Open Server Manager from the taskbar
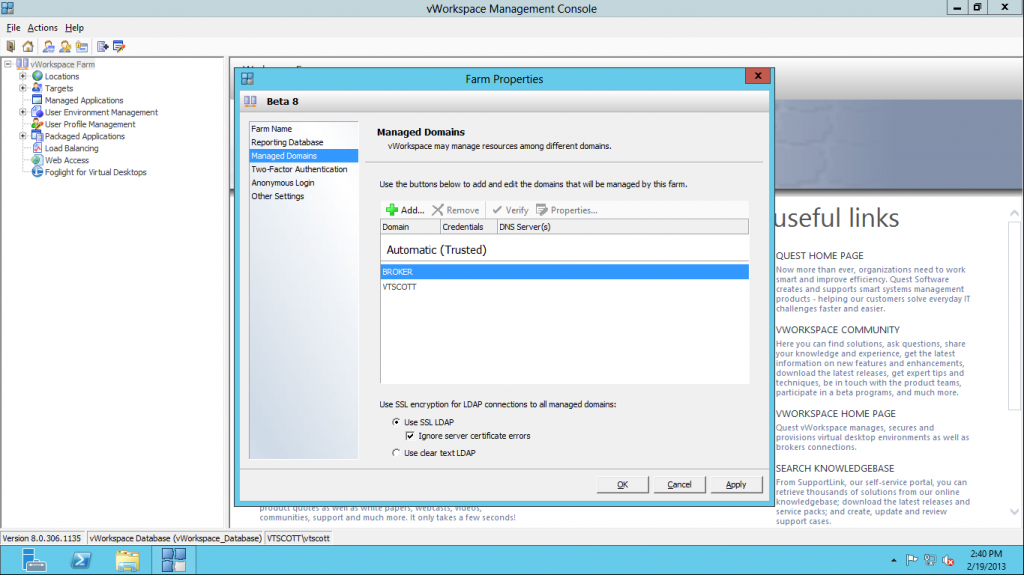This screenshot has width=1024, height=575. 33,561
